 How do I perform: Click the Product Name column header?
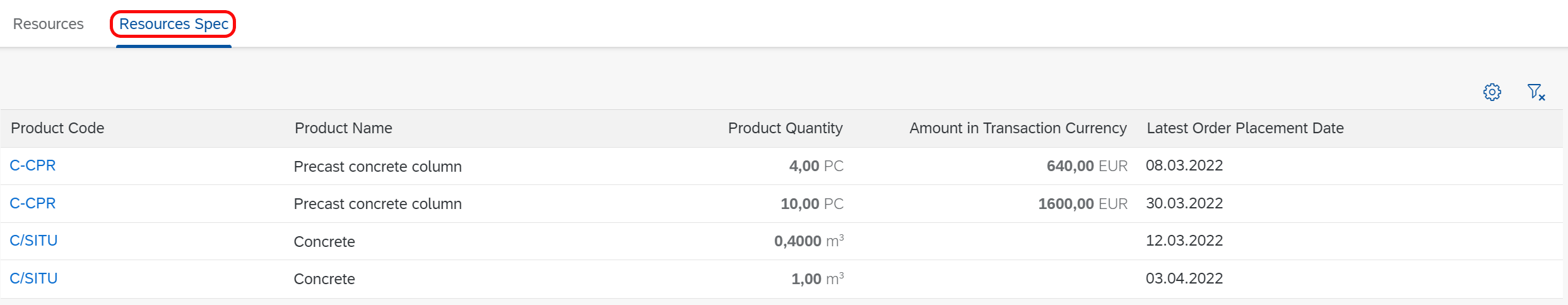pos(343,128)
